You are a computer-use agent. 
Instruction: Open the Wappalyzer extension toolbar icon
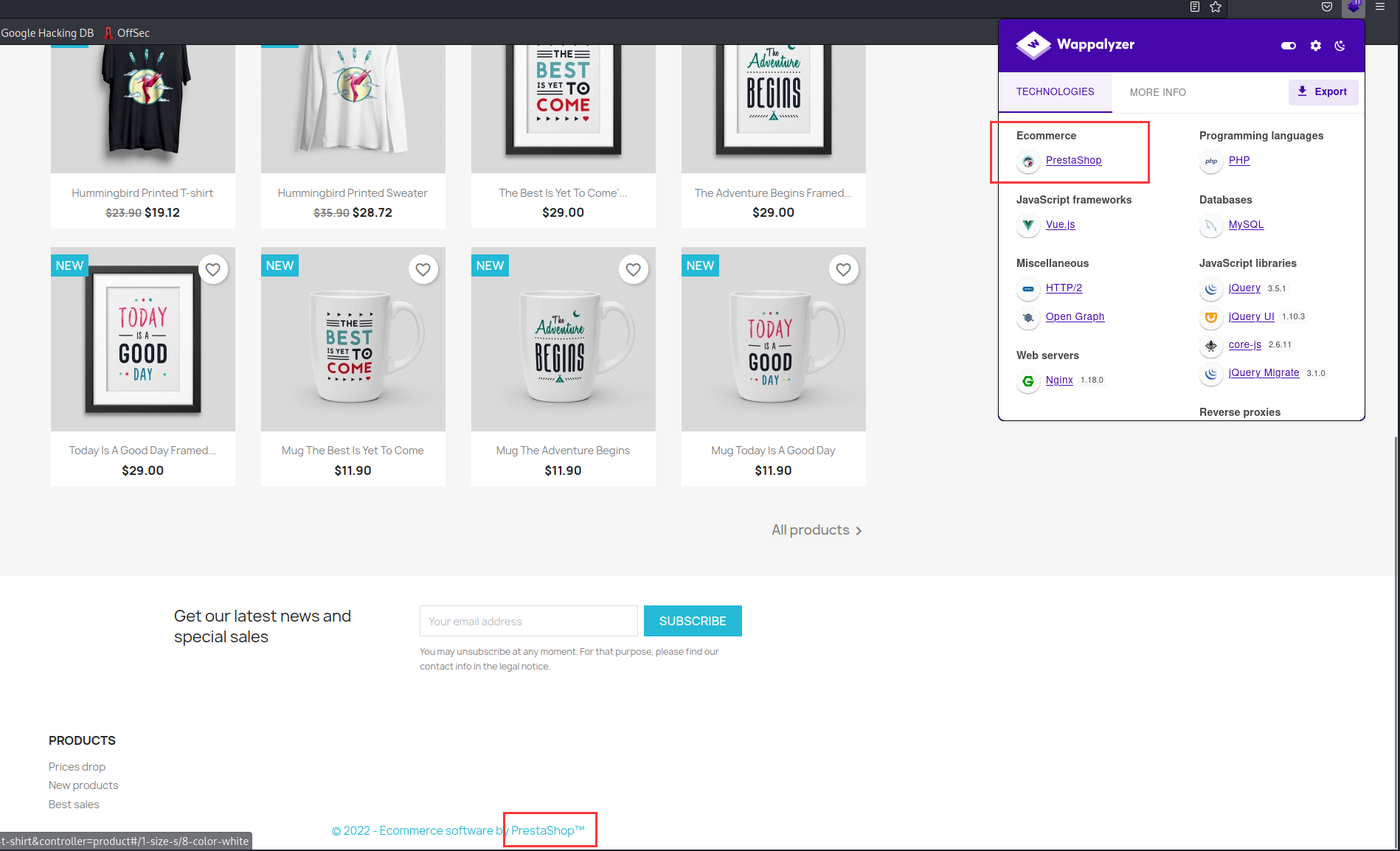tap(1354, 7)
